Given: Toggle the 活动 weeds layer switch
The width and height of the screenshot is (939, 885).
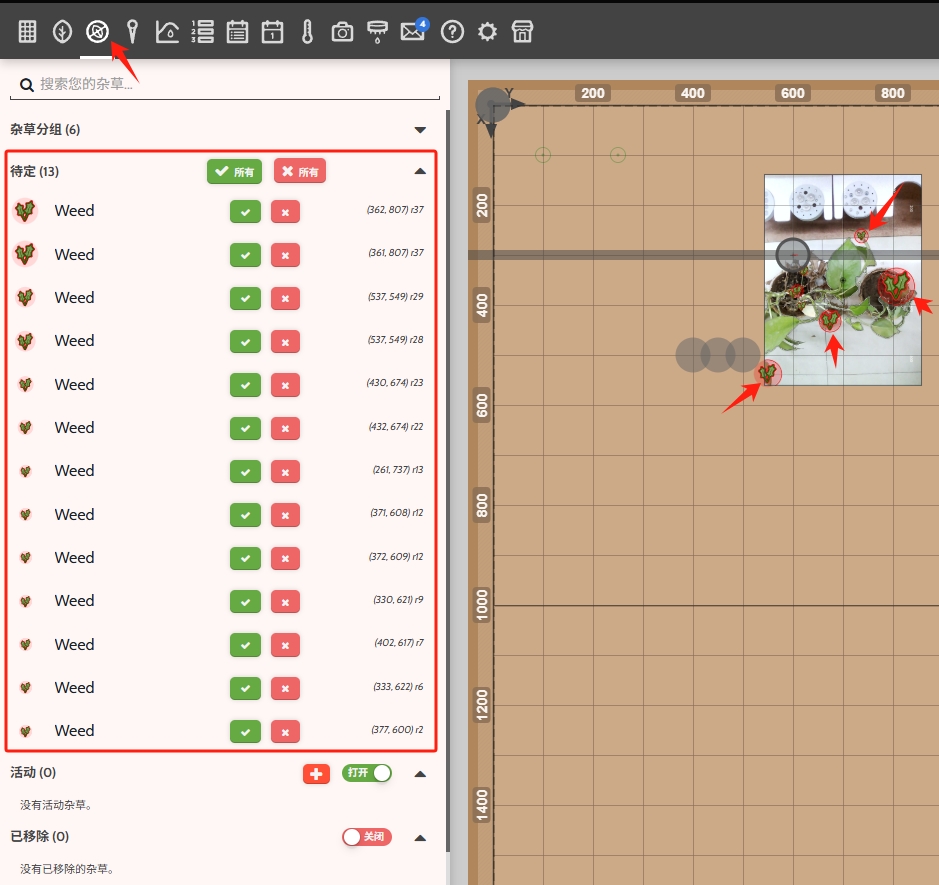Looking at the screenshot, I should click(x=367, y=773).
